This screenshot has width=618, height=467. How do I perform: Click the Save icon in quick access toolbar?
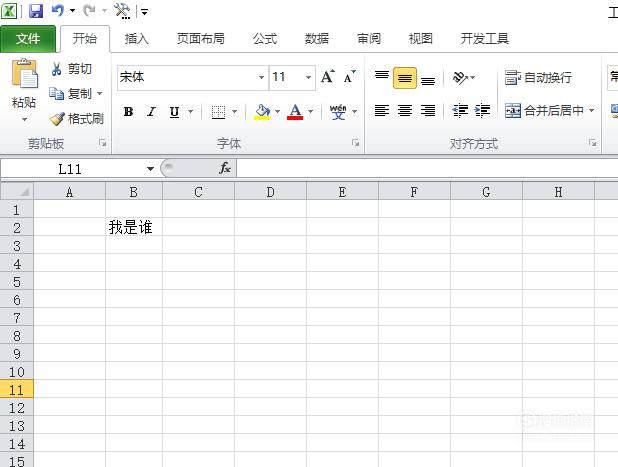(x=36, y=11)
